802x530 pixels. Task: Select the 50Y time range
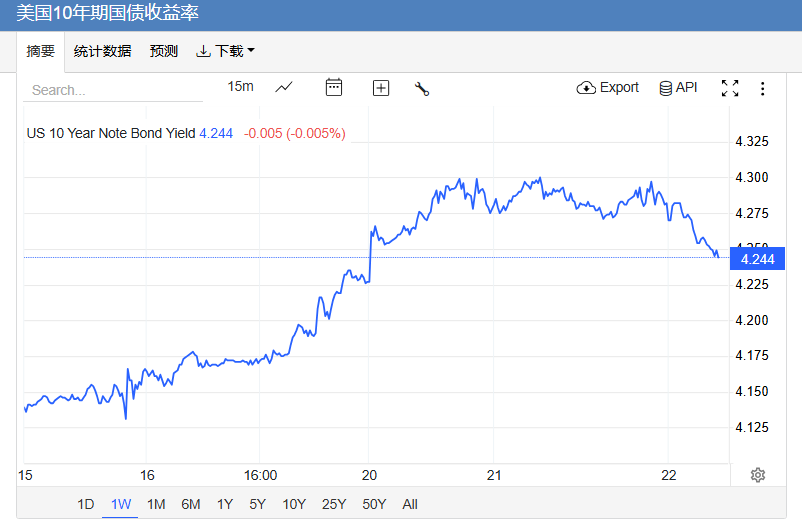click(374, 504)
